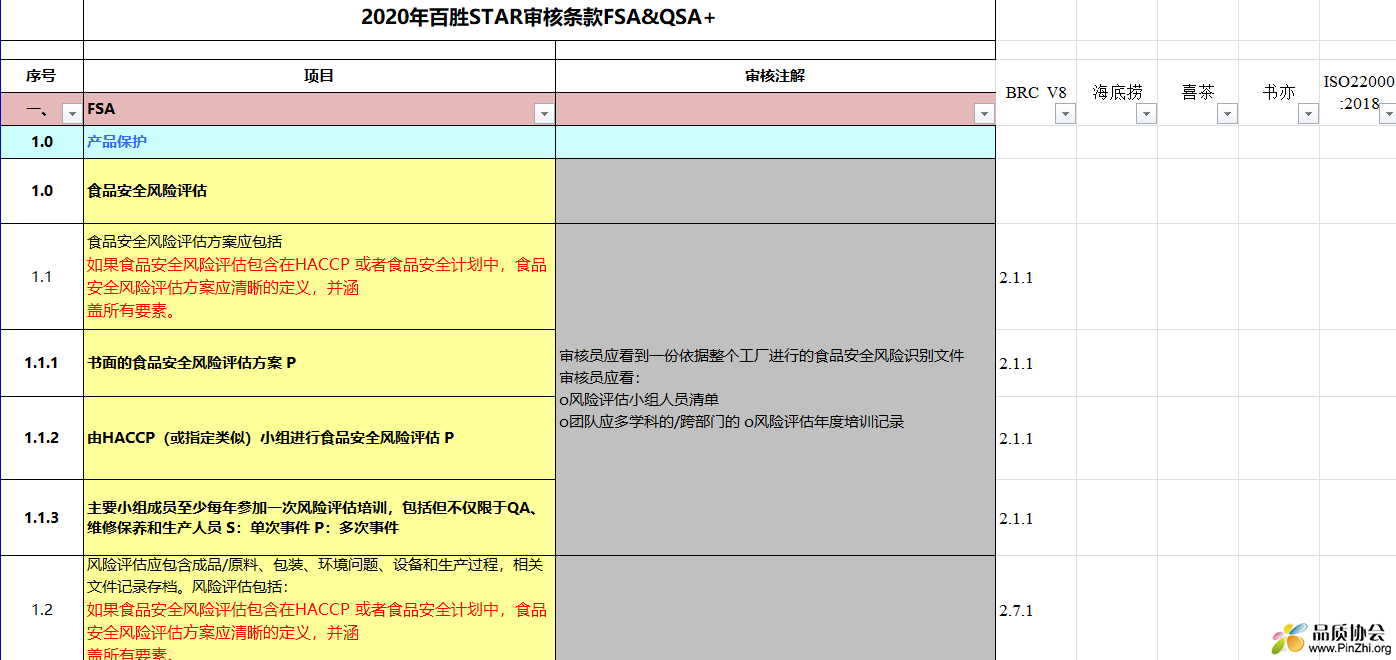Image resolution: width=1396 pixels, height=660 pixels.
Task: Select the FSA section cell
Action: coord(319,109)
